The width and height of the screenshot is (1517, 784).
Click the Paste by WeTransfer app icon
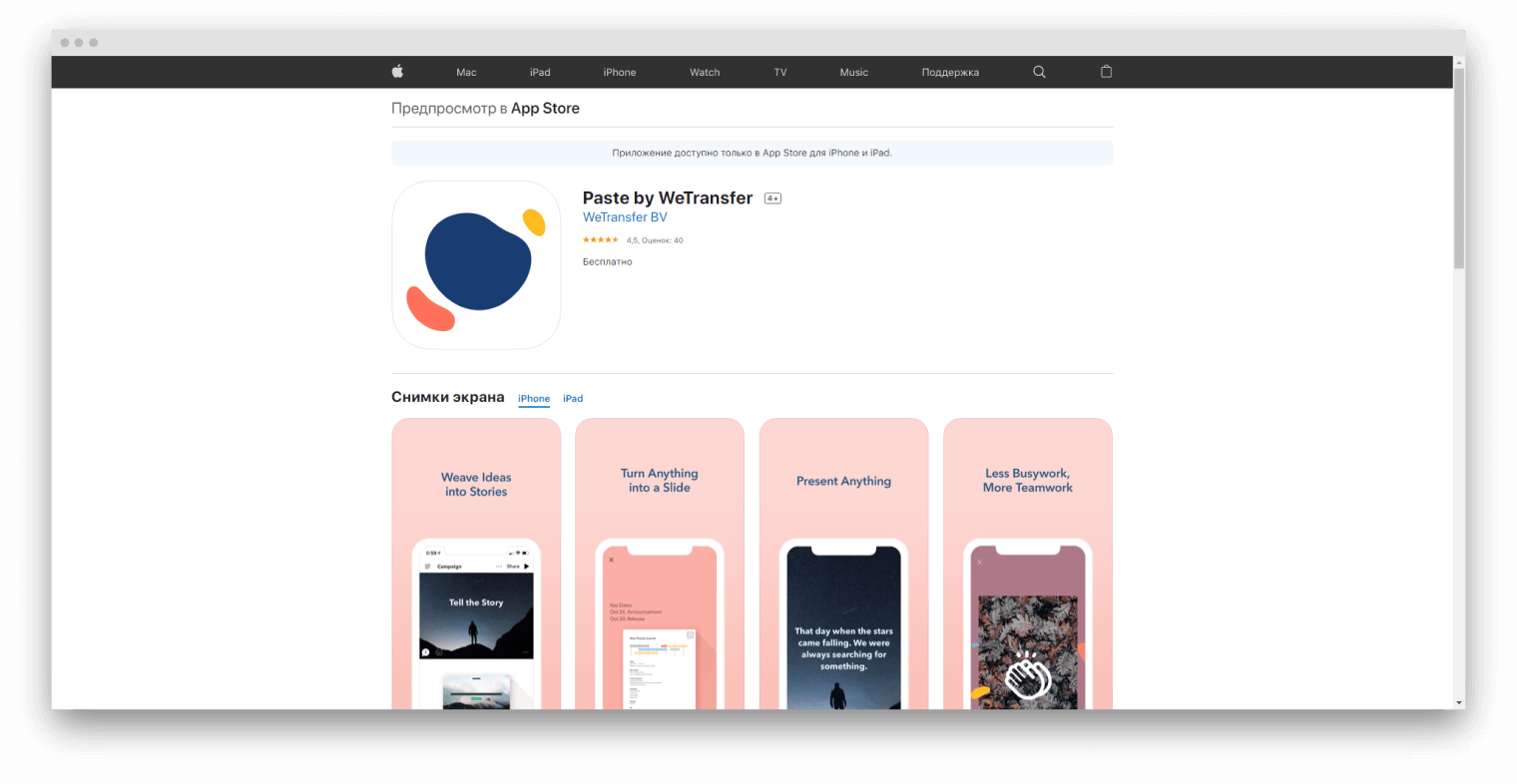click(x=476, y=265)
